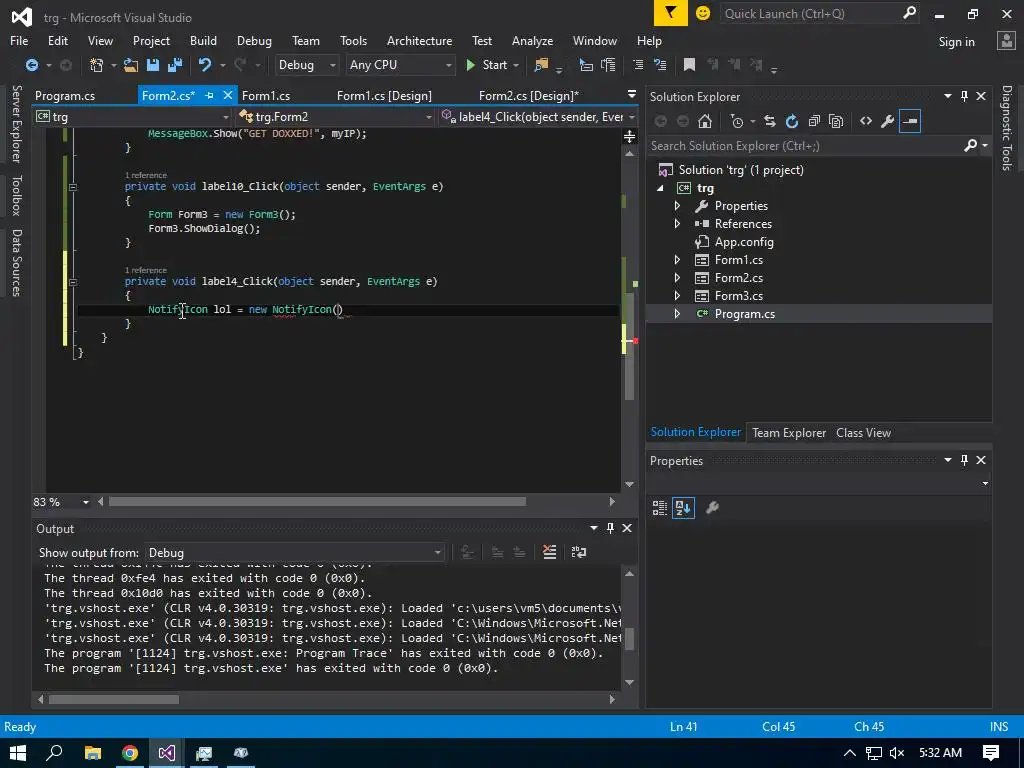The height and width of the screenshot is (768, 1024).
Task: Switch to the Form1.cs [Design] tab
Action: tap(384, 95)
